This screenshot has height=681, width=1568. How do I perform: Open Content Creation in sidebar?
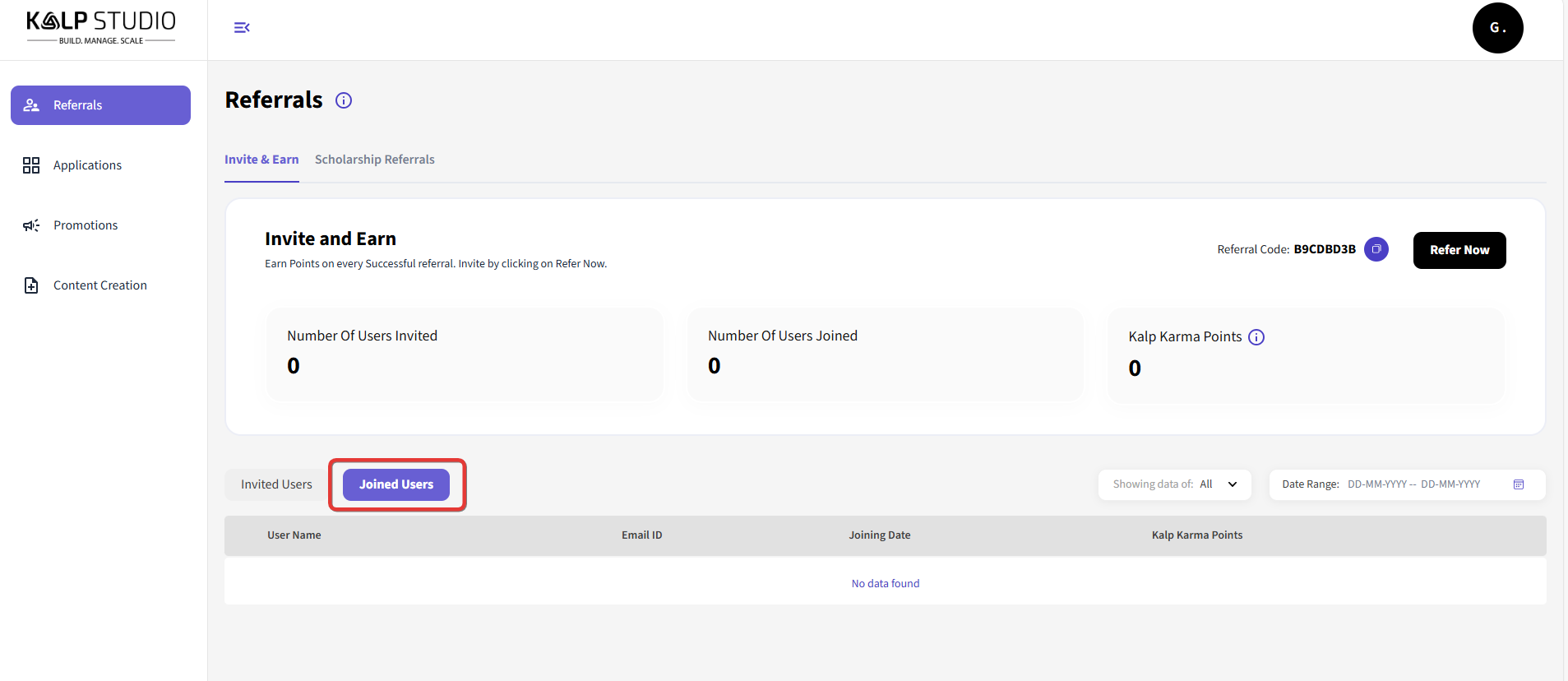click(x=99, y=285)
